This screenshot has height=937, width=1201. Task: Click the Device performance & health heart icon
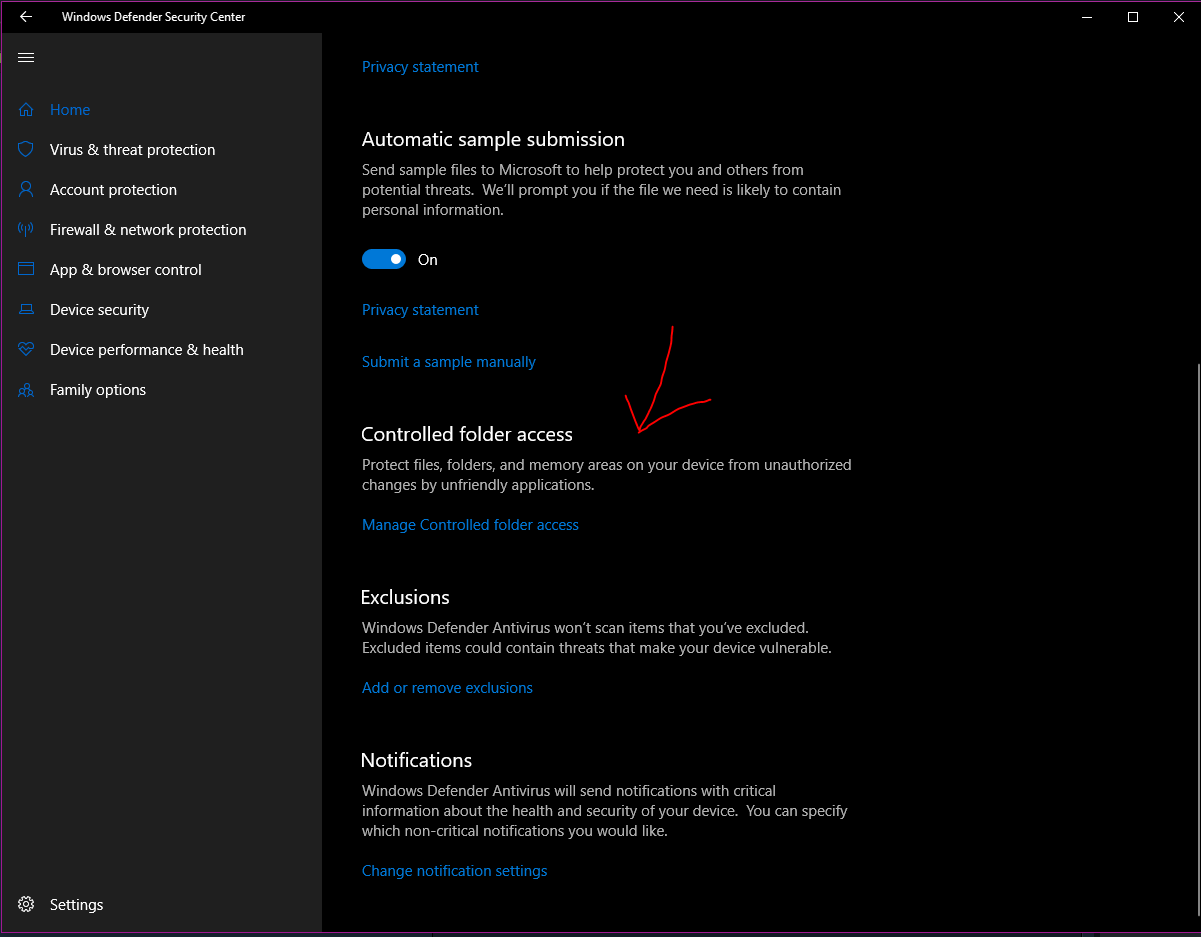[26, 350]
